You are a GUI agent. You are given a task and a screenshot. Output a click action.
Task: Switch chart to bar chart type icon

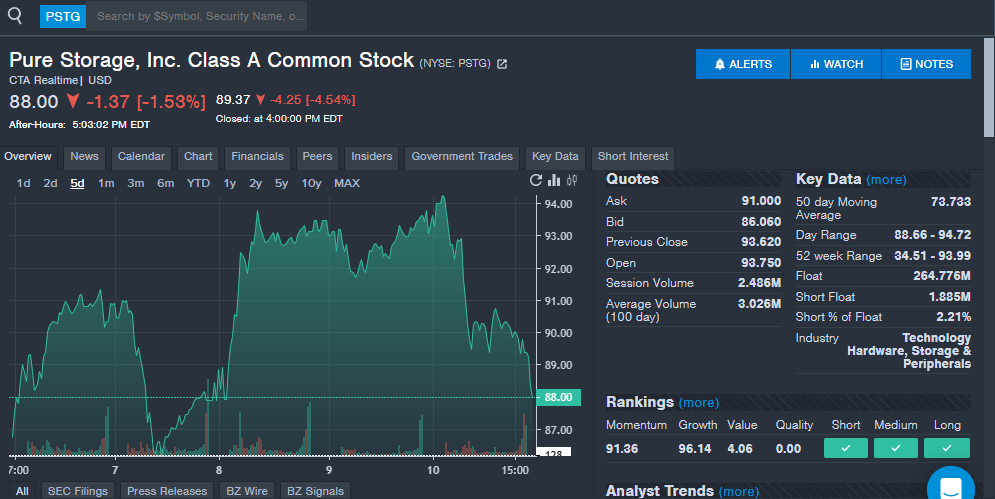point(554,181)
